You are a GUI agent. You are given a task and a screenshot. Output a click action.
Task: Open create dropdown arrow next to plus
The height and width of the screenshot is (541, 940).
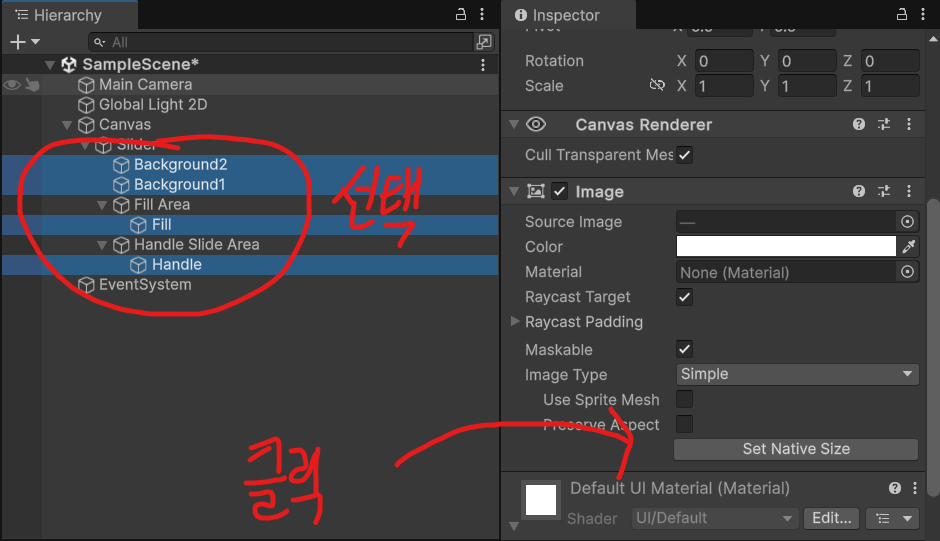[35, 42]
